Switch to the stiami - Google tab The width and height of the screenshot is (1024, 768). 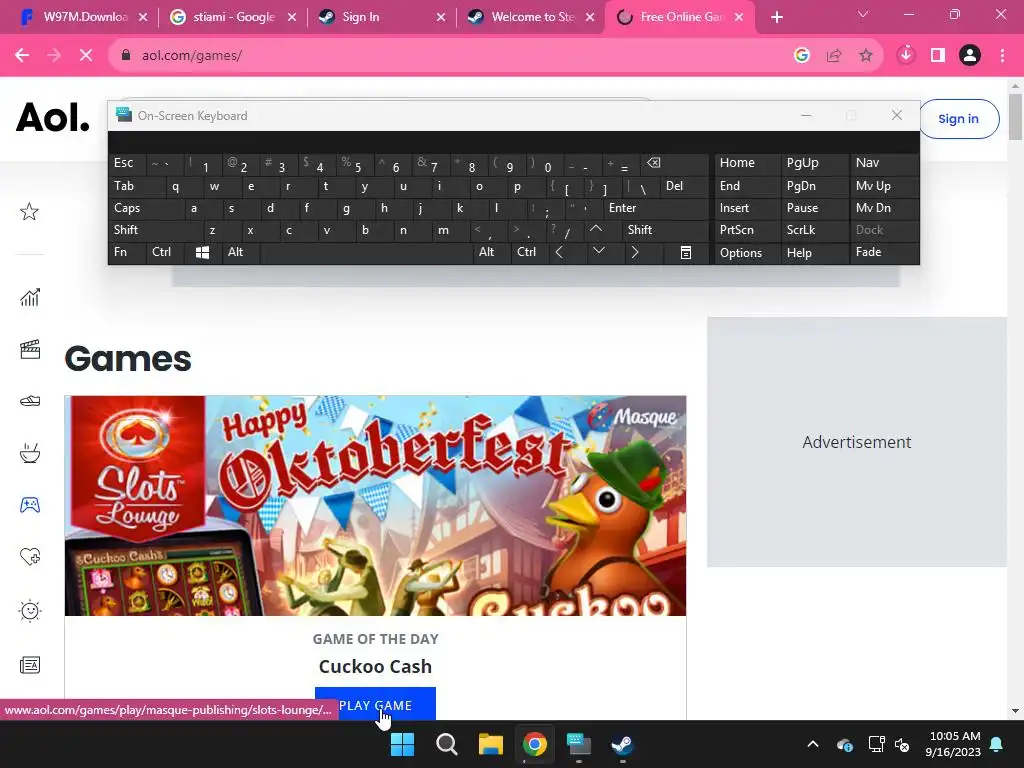tap(234, 17)
